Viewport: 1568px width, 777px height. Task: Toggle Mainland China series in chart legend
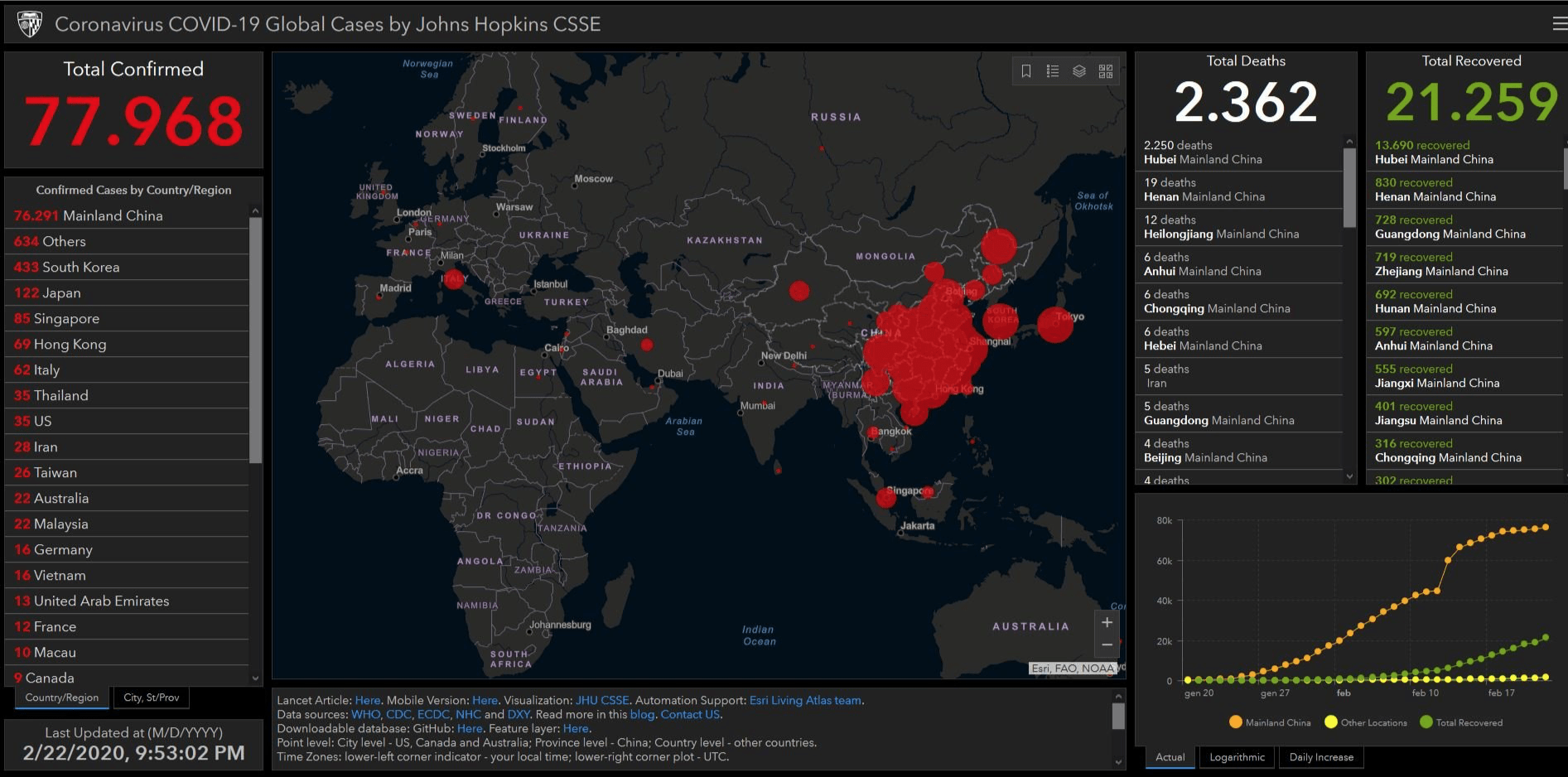[1271, 722]
